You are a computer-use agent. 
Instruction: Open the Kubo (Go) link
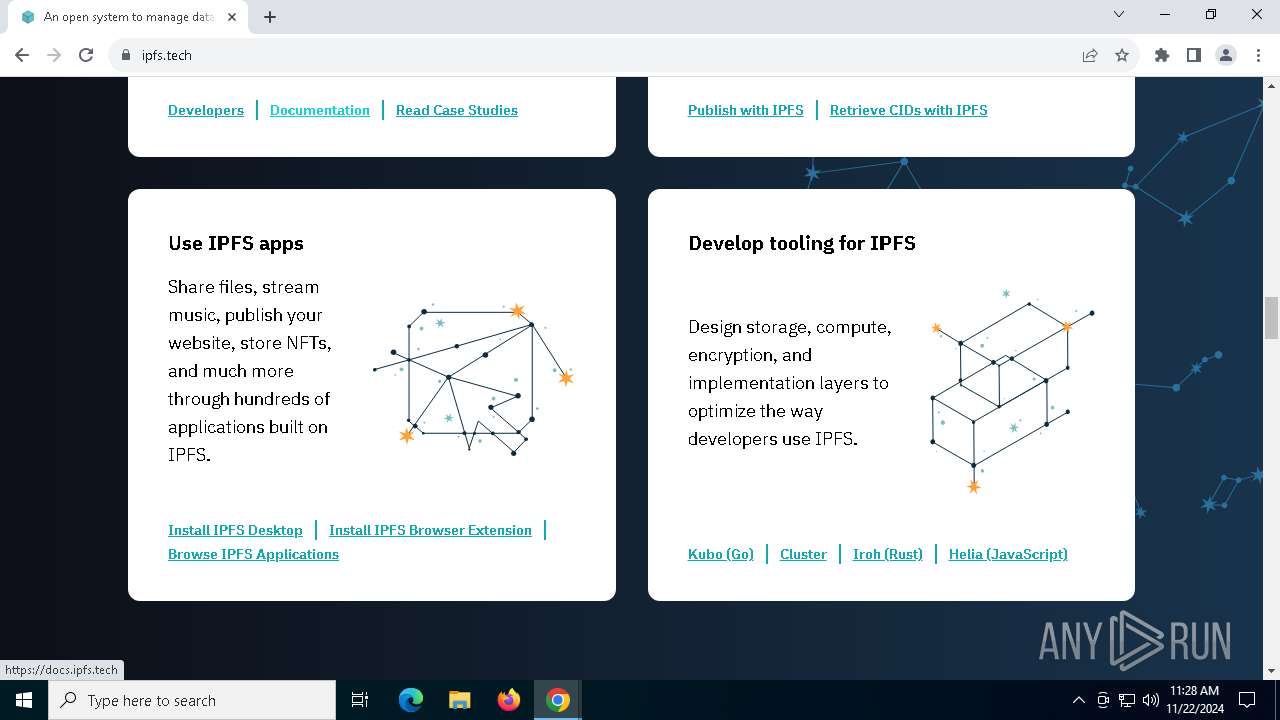pos(721,554)
